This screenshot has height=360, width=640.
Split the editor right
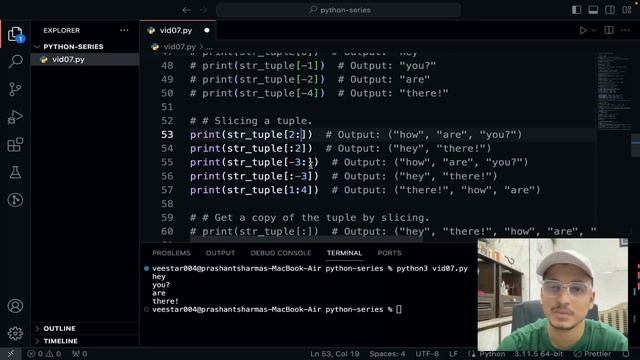tap(609, 31)
